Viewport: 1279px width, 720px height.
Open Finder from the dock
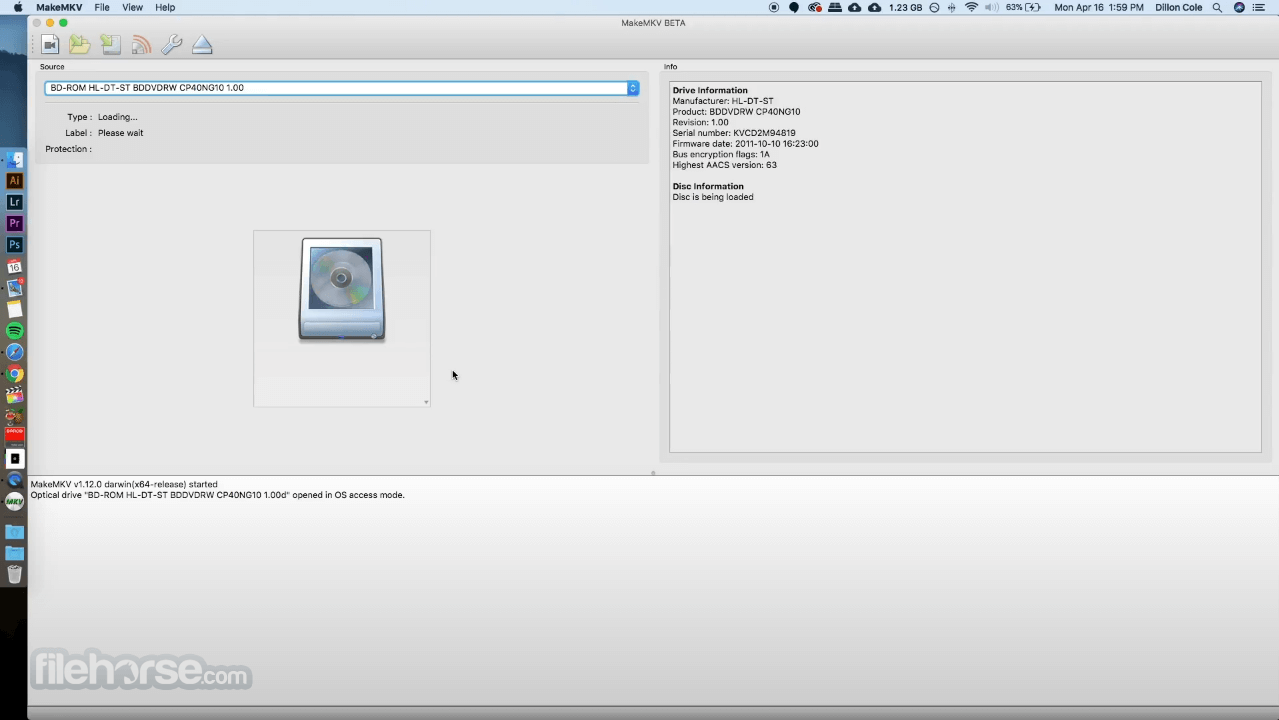click(14, 160)
